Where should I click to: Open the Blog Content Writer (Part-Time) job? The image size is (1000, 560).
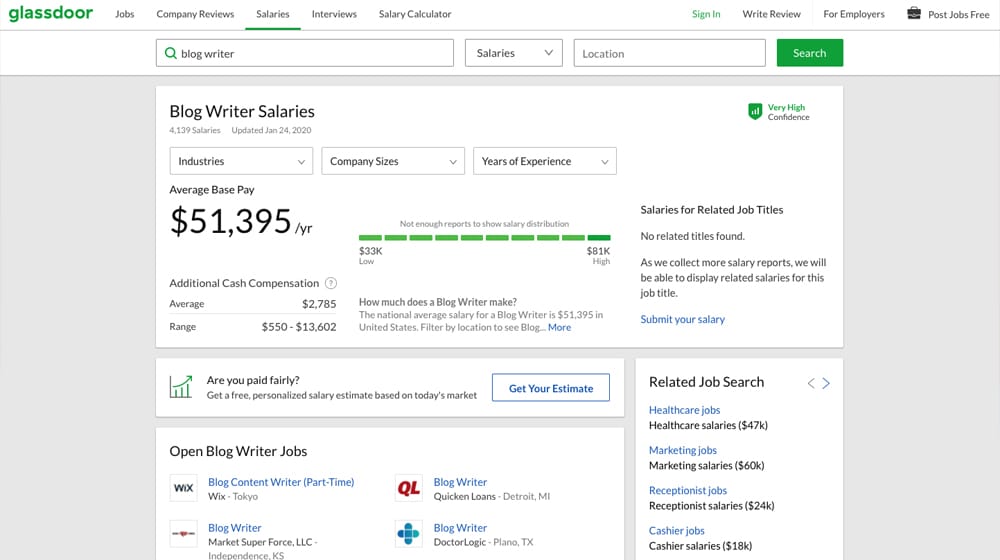pos(281,482)
